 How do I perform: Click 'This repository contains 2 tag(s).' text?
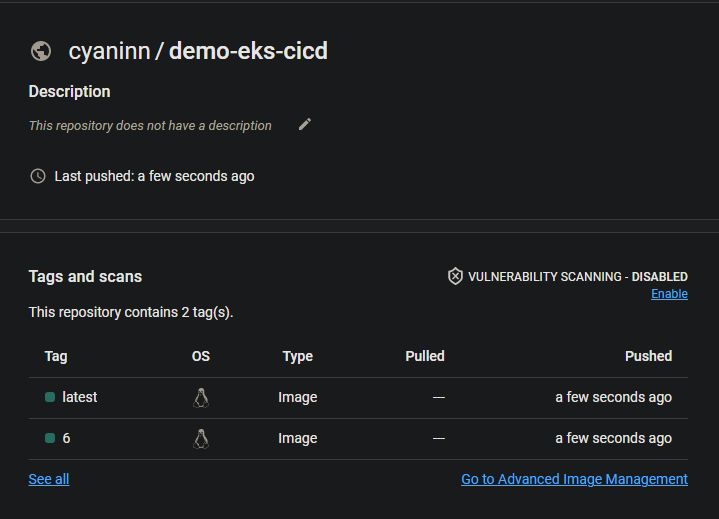coord(131,312)
